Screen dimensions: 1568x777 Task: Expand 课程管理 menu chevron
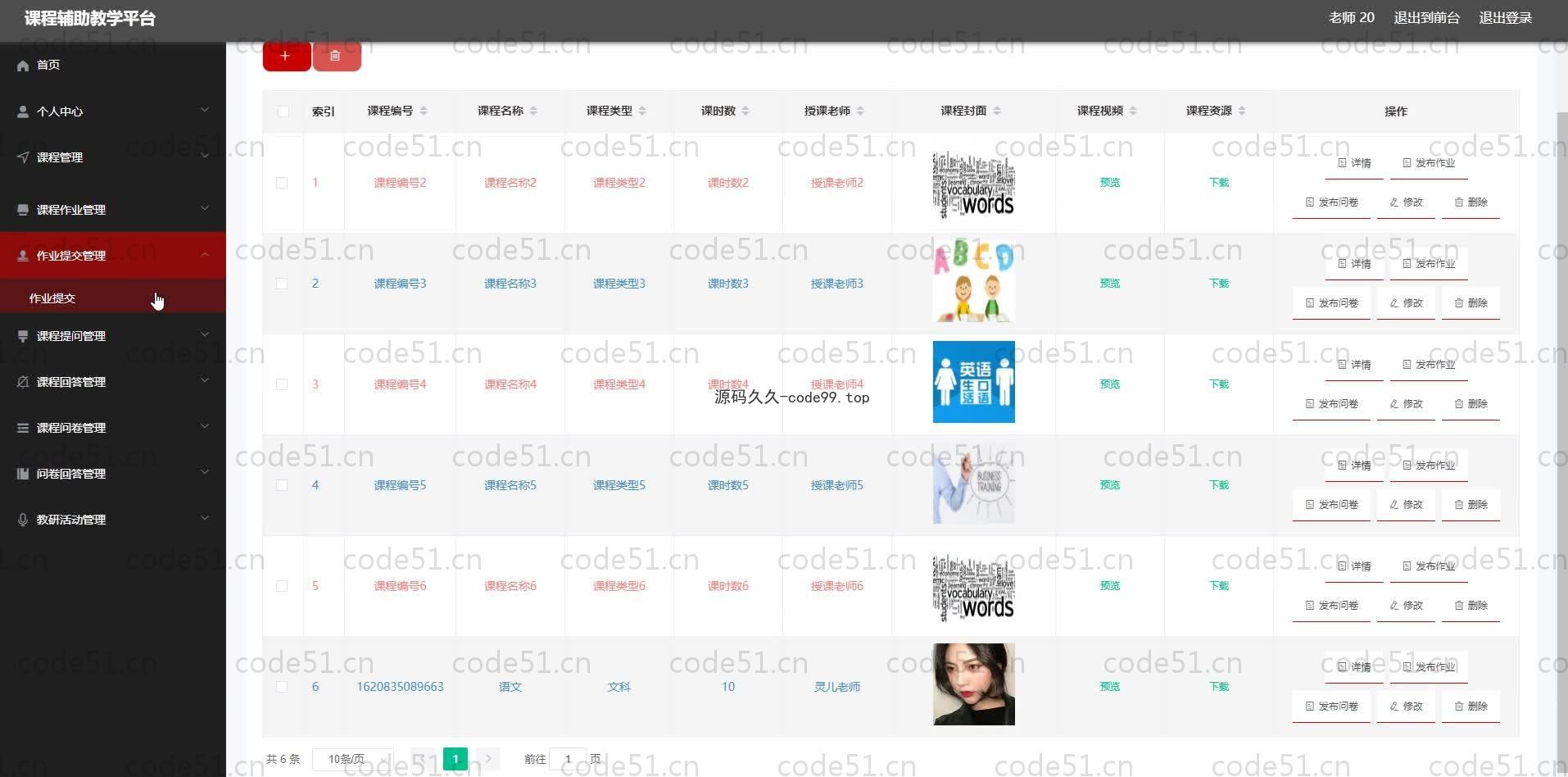(205, 156)
